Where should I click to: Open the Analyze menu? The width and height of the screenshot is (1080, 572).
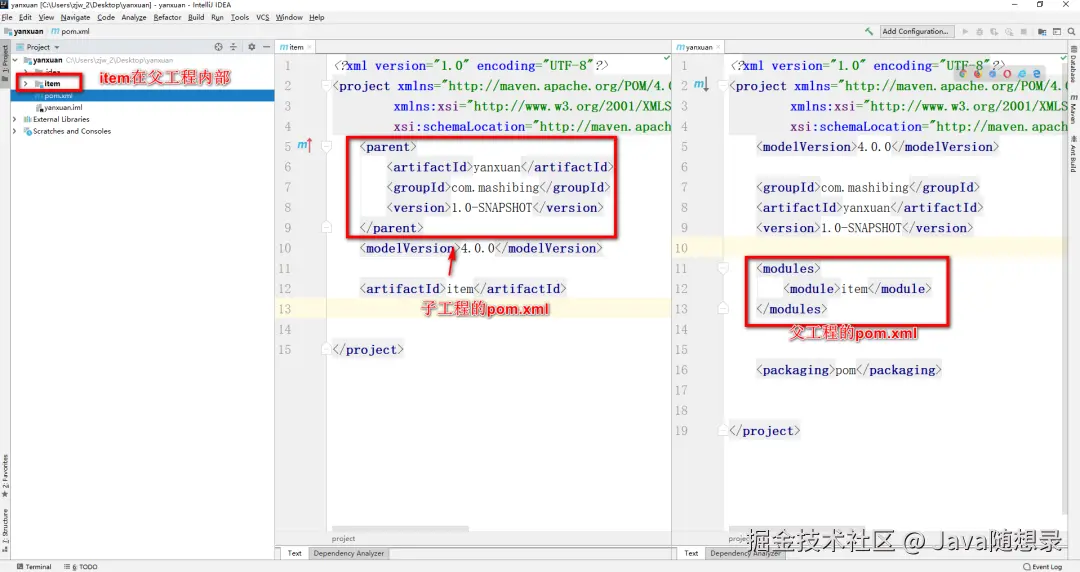click(134, 17)
